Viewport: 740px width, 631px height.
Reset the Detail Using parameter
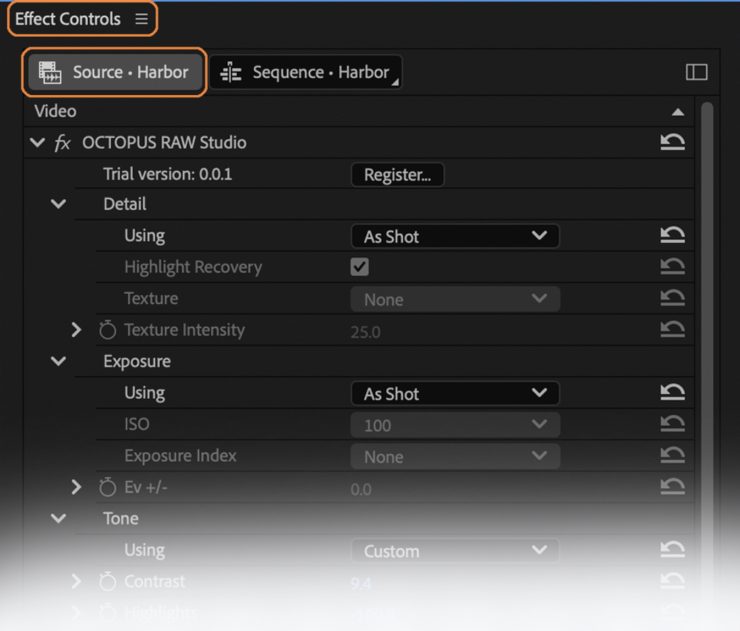point(673,235)
